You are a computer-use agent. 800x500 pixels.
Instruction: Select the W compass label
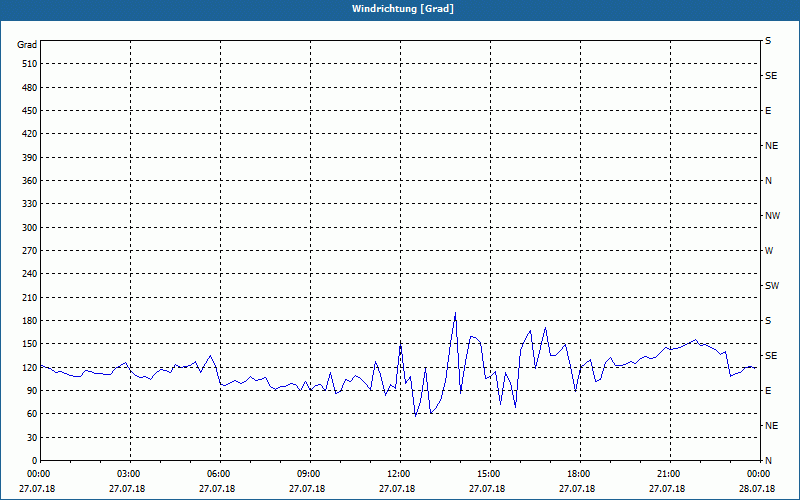click(769, 251)
